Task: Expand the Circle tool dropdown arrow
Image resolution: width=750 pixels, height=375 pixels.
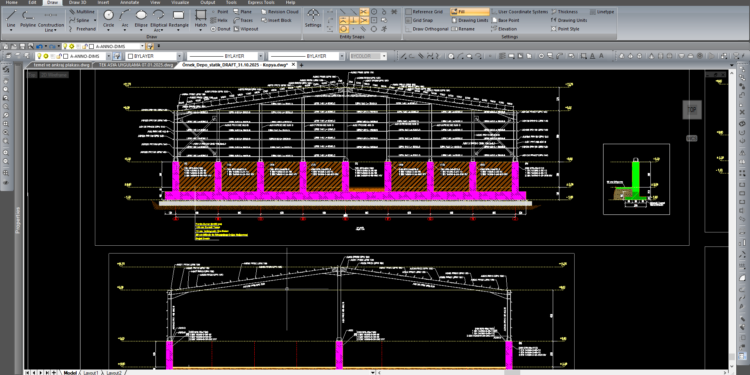Action: (x=109, y=30)
